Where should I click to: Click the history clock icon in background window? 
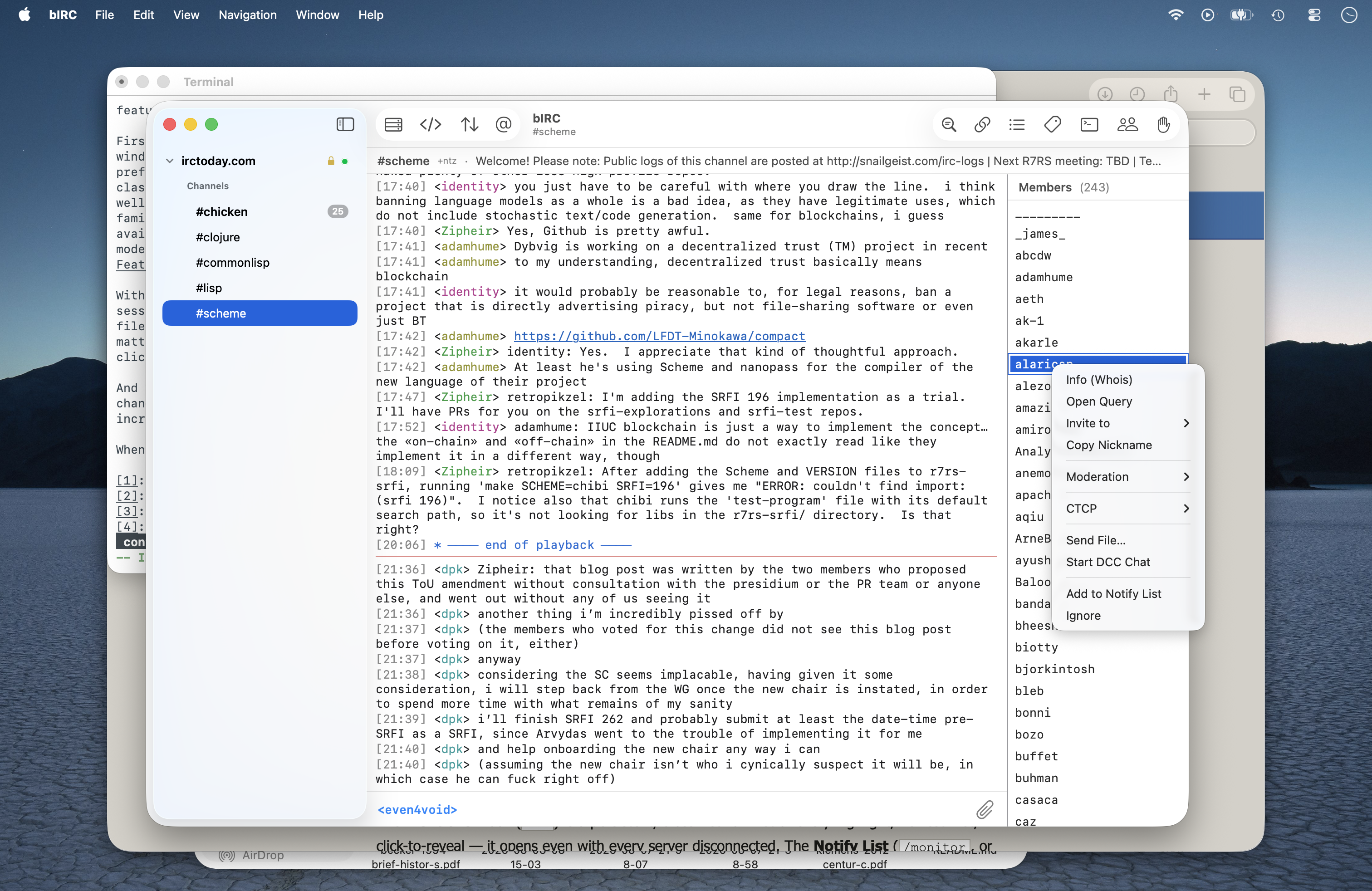pyautogui.click(x=1137, y=94)
